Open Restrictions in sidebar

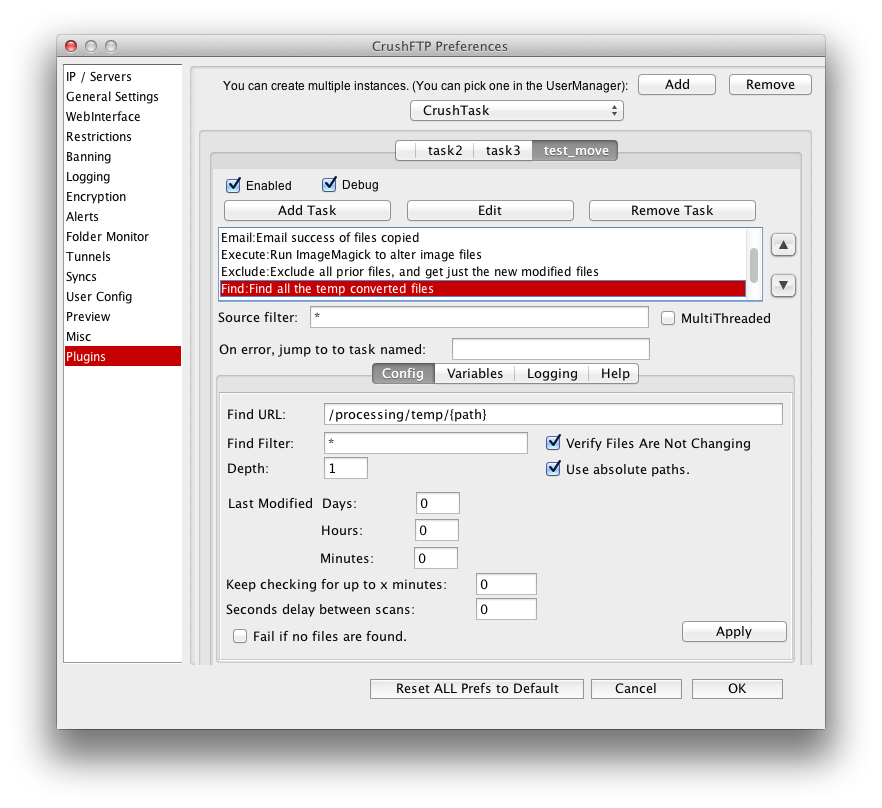tap(123, 137)
